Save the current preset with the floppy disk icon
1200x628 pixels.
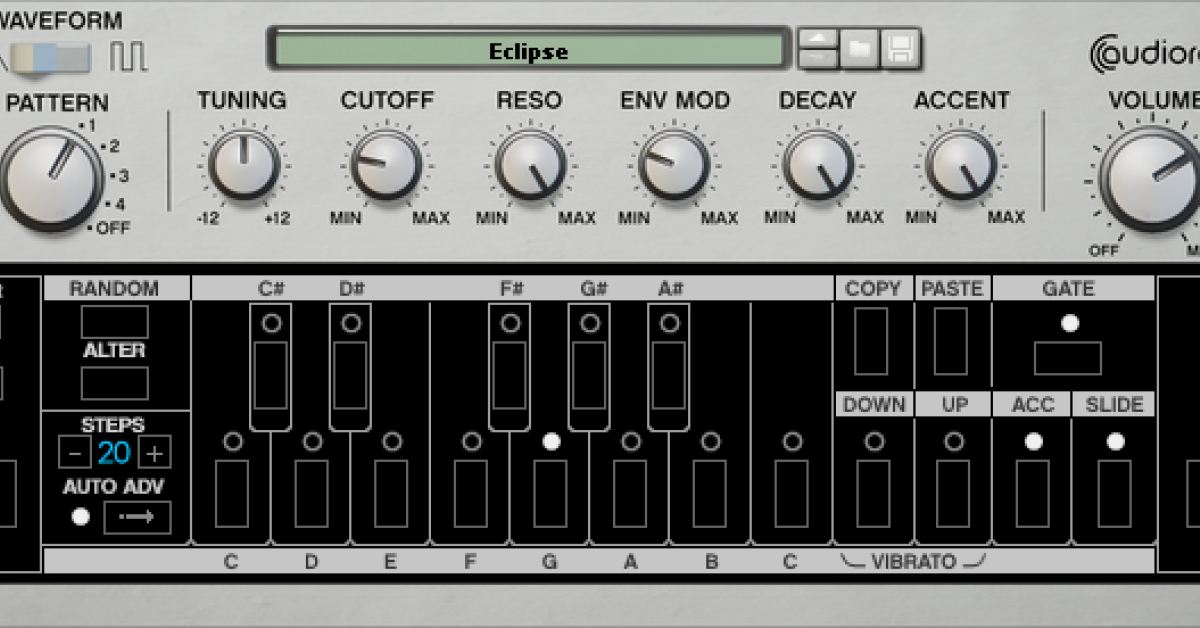pos(900,49)
